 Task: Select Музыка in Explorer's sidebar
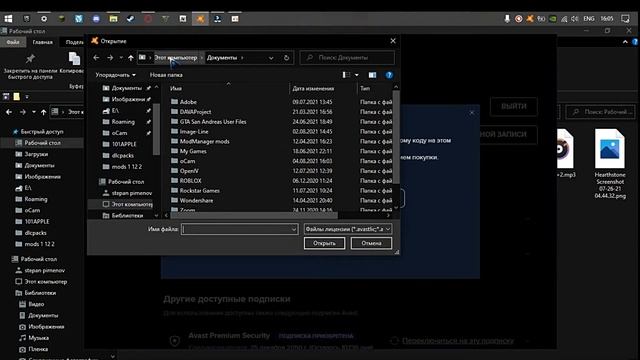point(38,338)
